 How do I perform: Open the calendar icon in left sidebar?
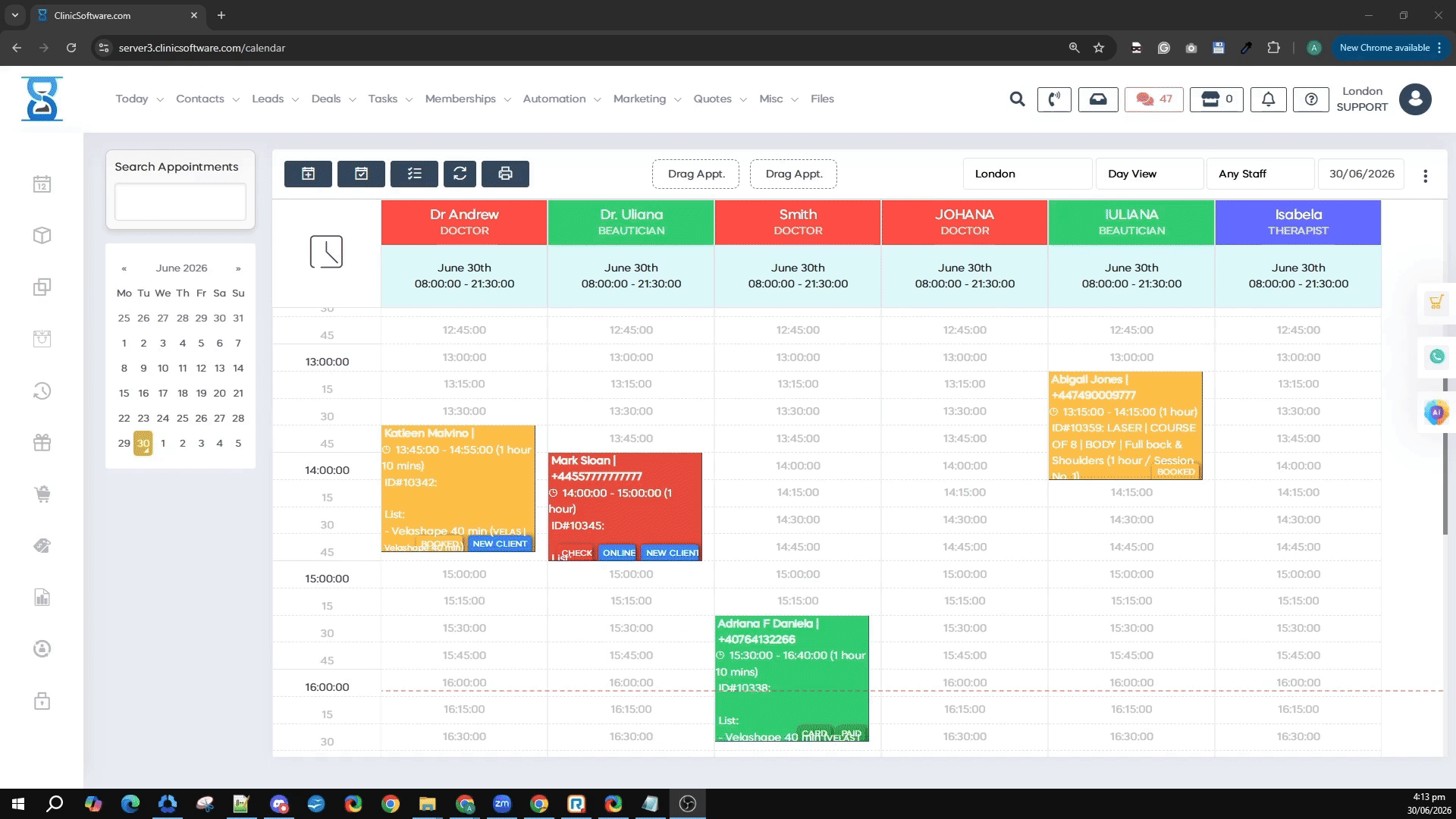pyautogui.click(x=42, y=184)
